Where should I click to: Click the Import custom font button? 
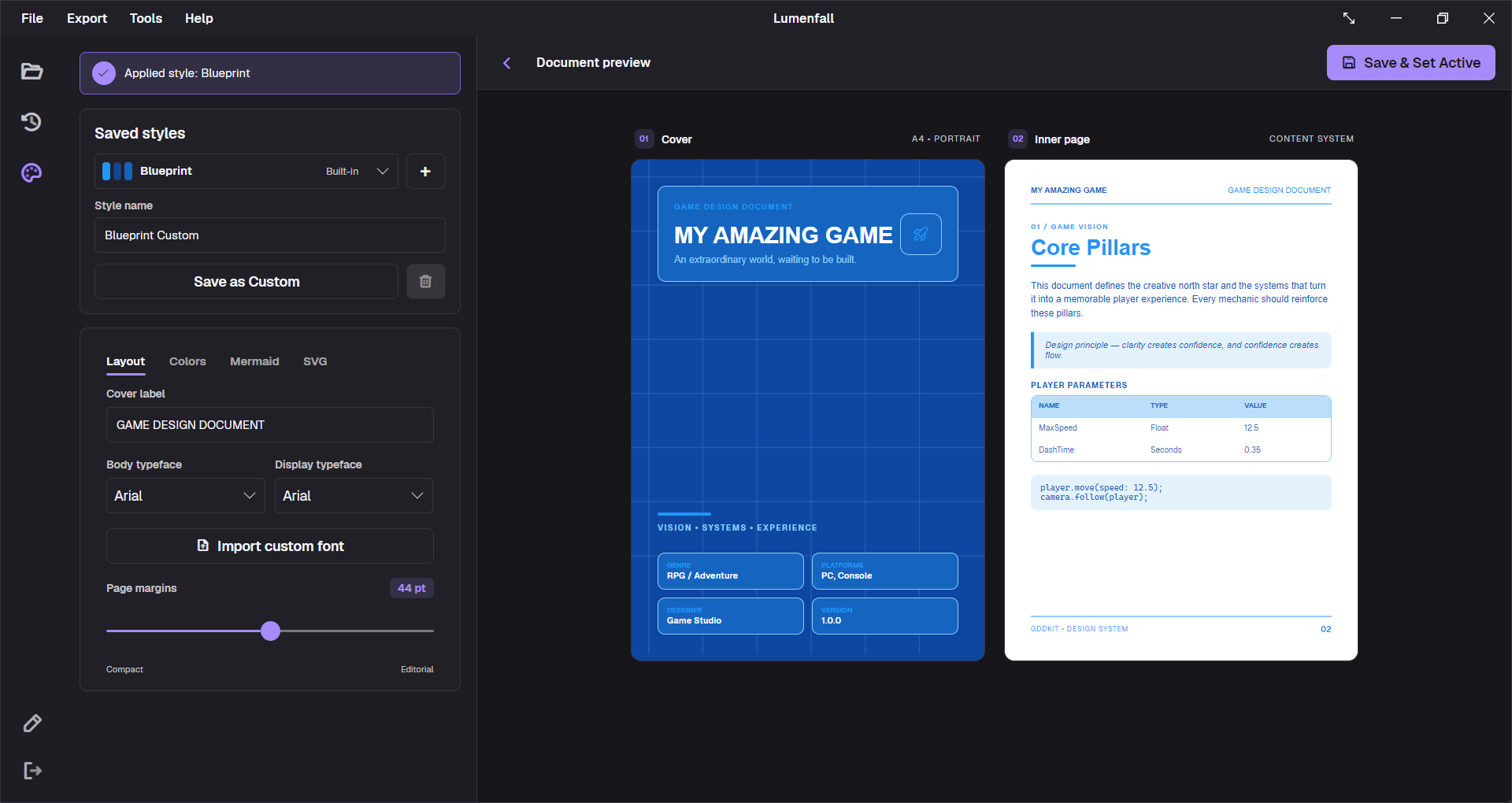(x=270, y=546)
